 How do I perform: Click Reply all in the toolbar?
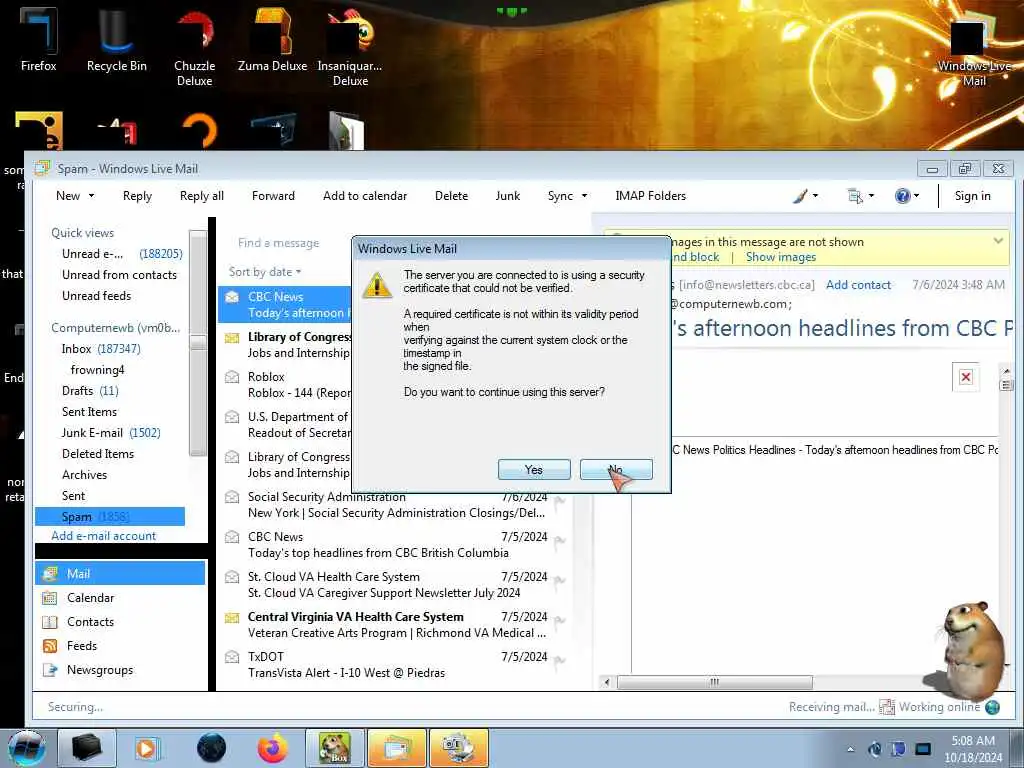(x=202, y=196)
